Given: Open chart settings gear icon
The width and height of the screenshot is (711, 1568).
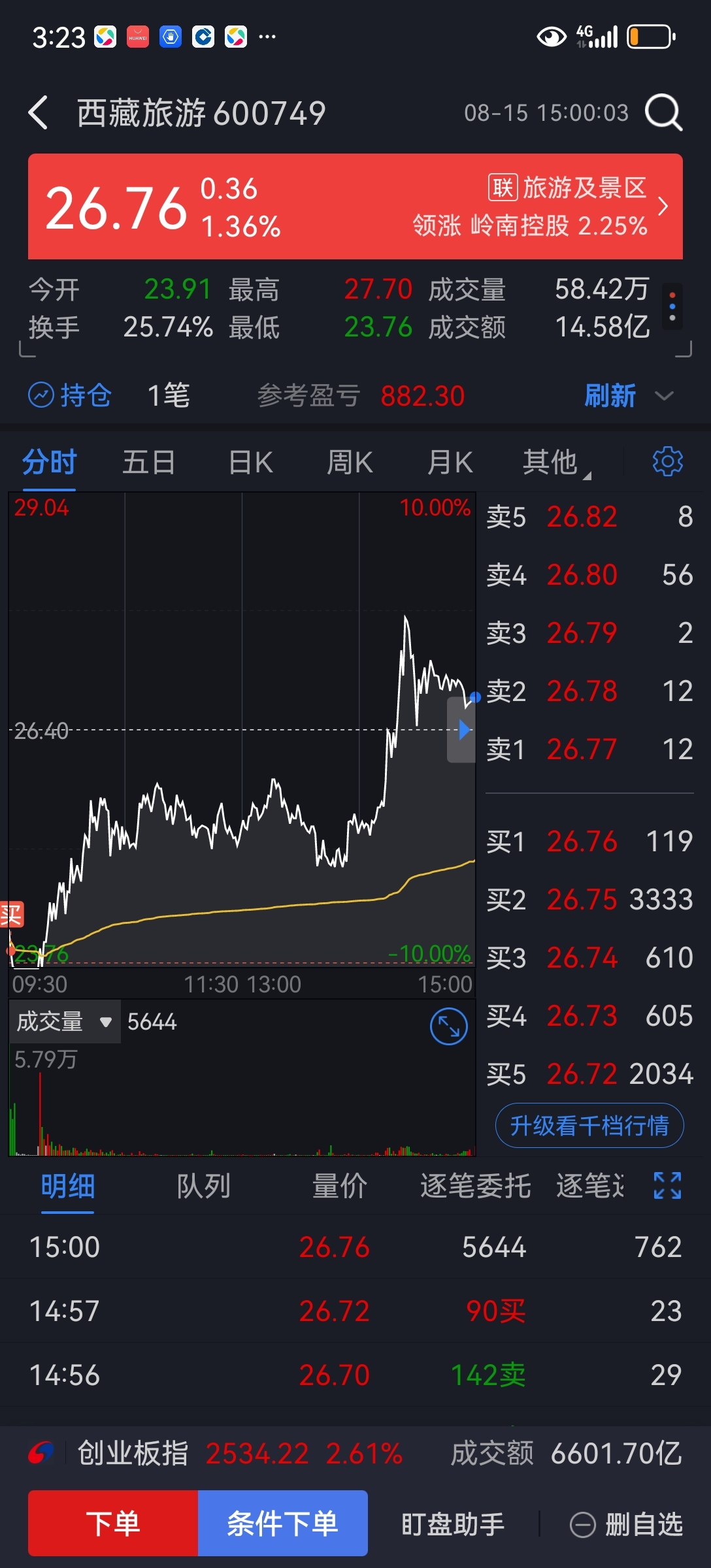Looking at the screenshot, I should [668, 461].
